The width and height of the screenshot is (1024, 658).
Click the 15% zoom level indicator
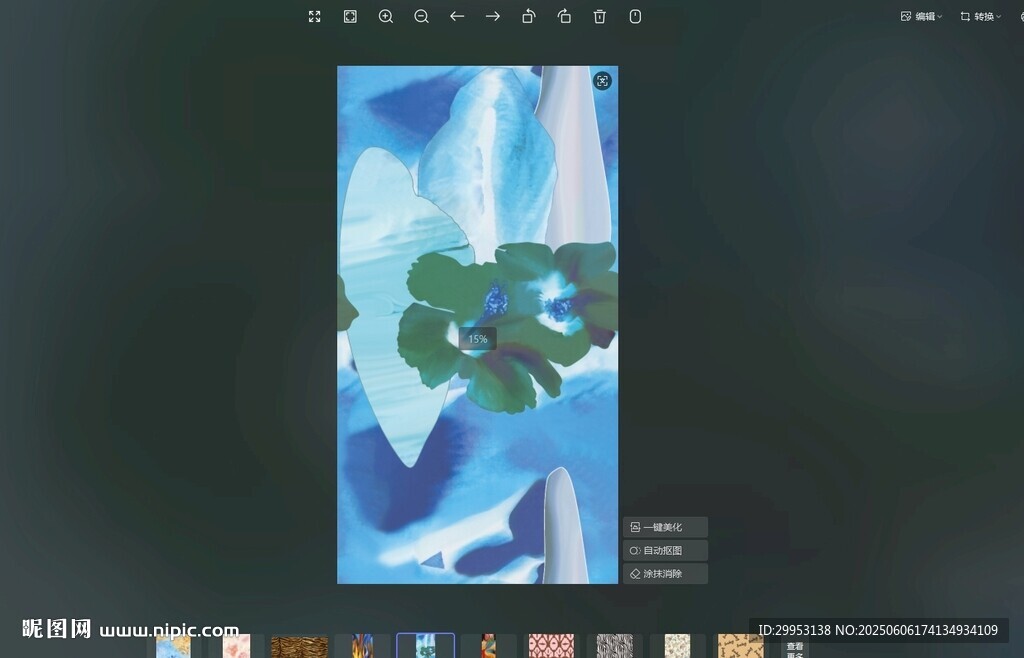tap(477, 339)
